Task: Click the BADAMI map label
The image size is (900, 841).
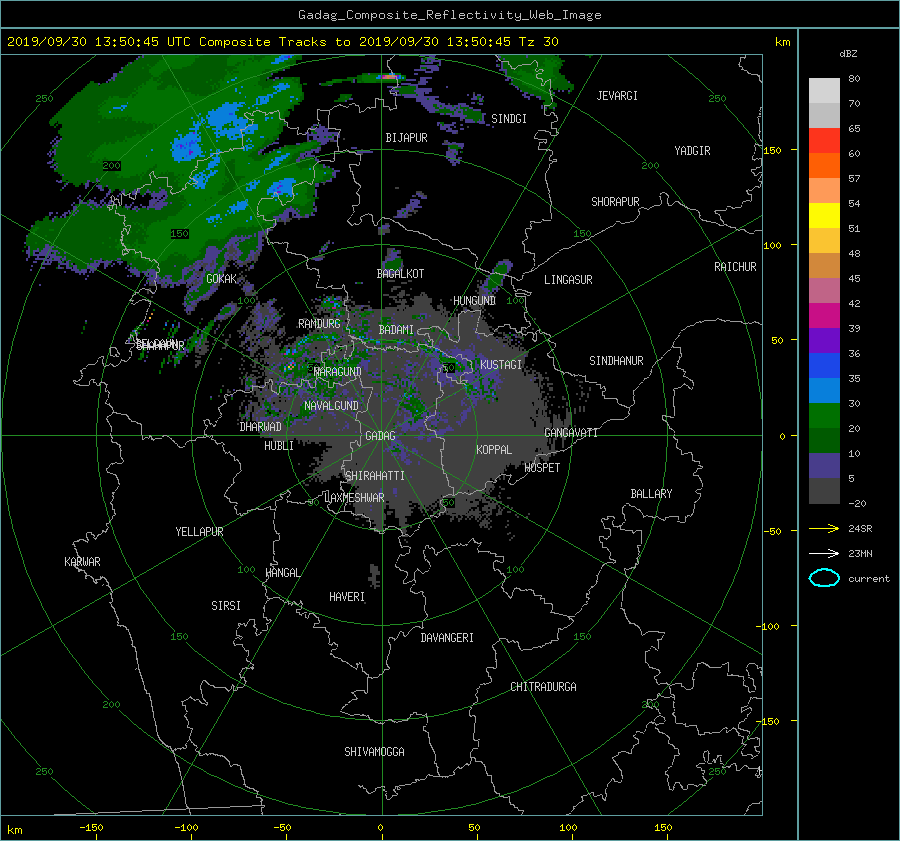Action: point(396,330)
